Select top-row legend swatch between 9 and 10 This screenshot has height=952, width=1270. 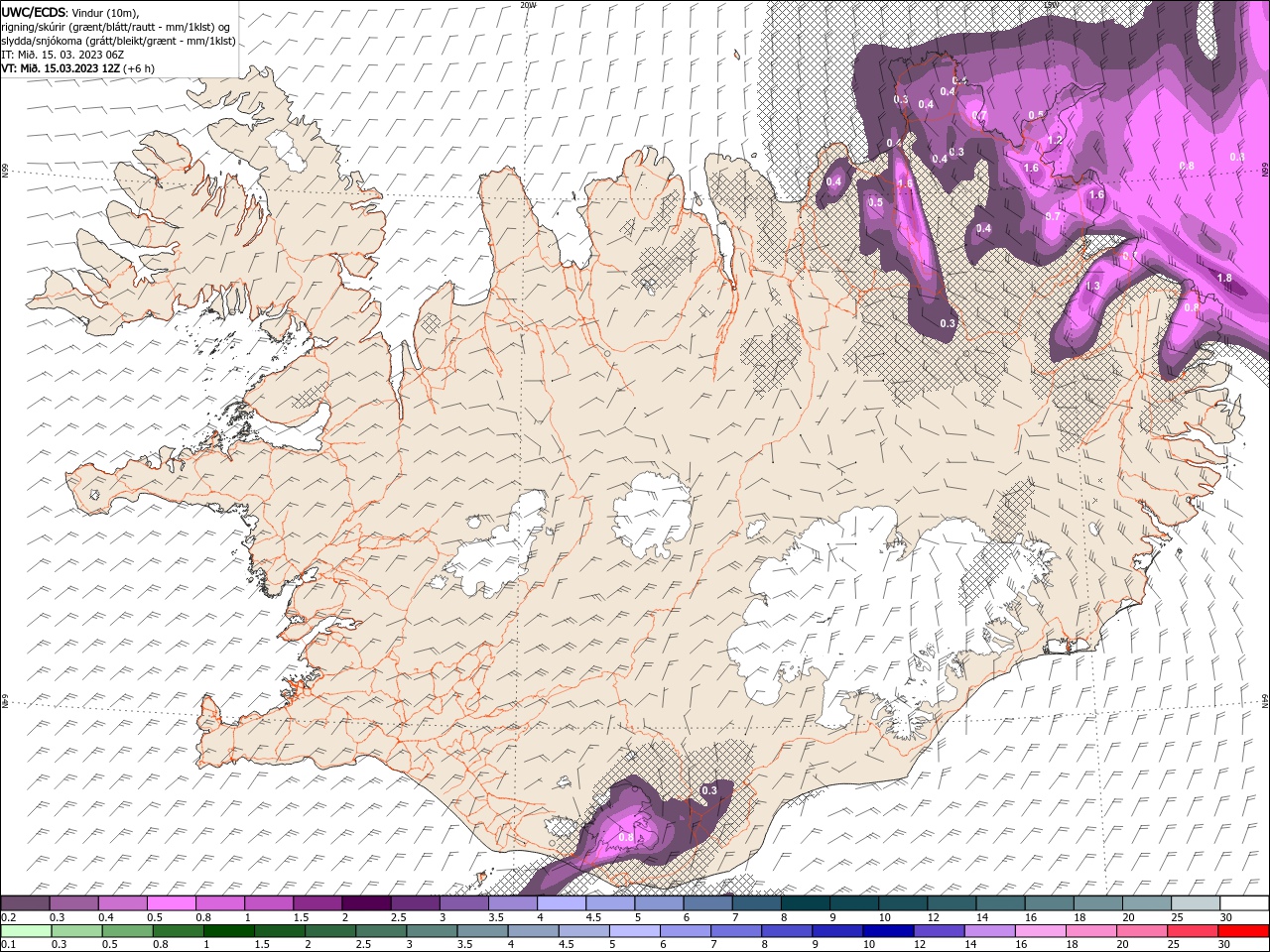coord(854,903)
